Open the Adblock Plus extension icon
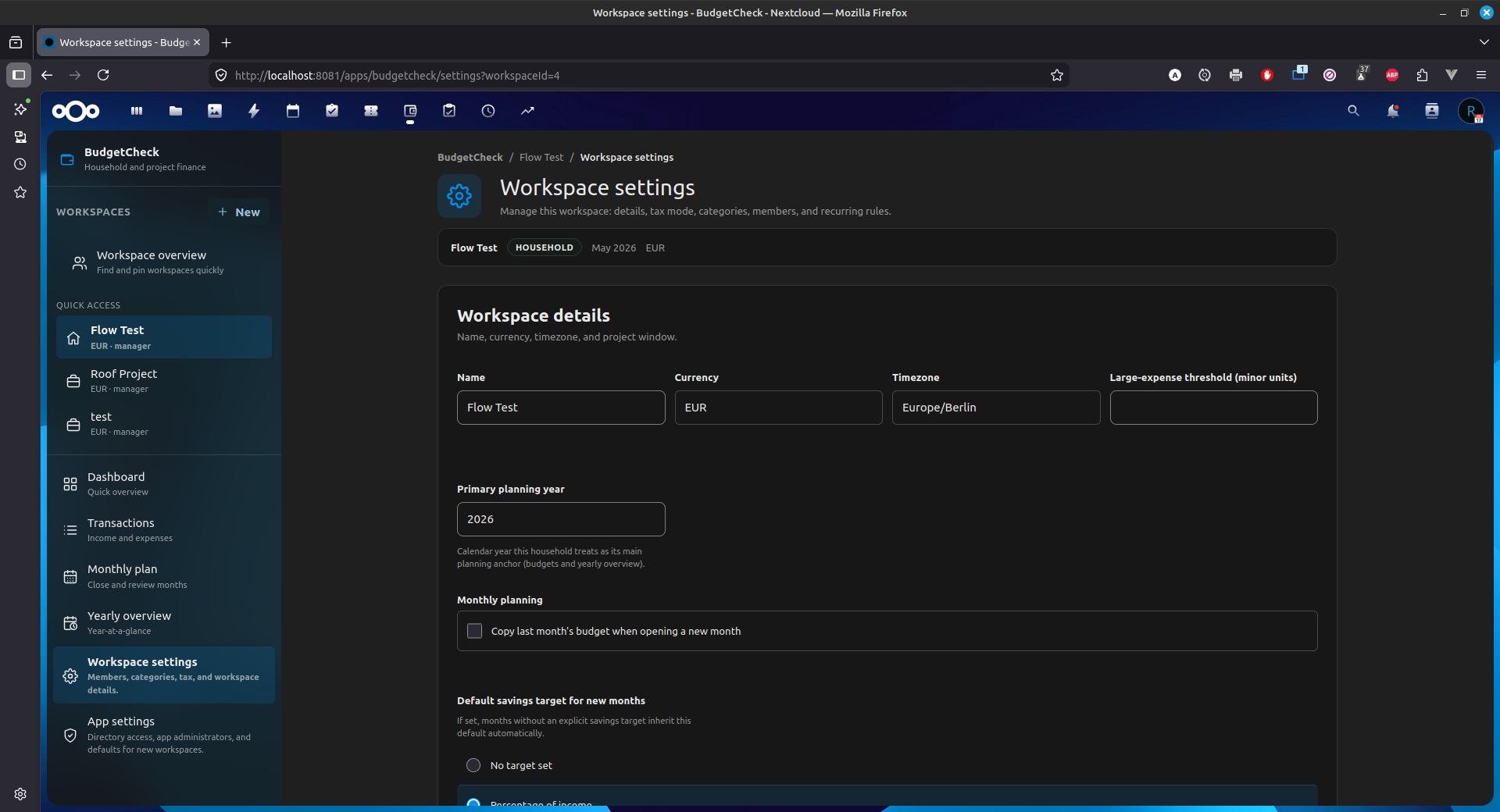 click(1392, 75)
